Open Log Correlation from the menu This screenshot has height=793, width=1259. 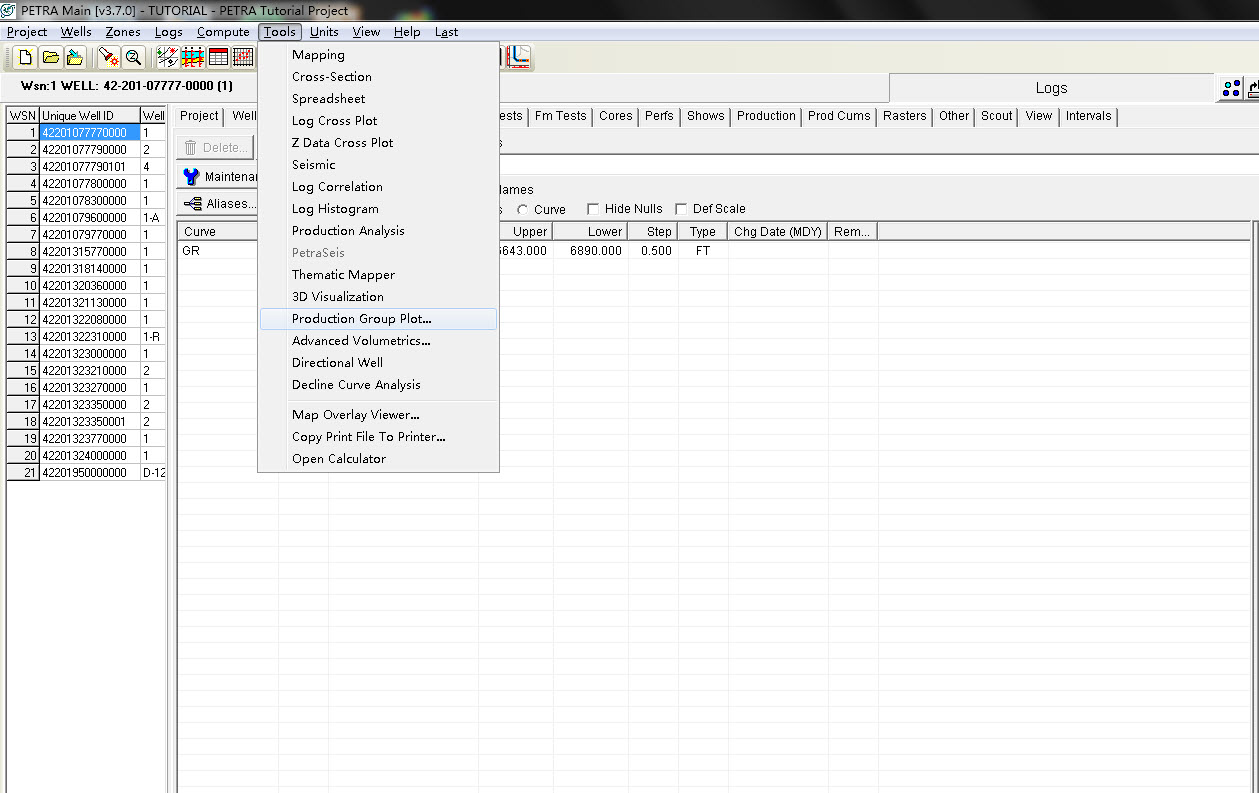tap(378, 187)
